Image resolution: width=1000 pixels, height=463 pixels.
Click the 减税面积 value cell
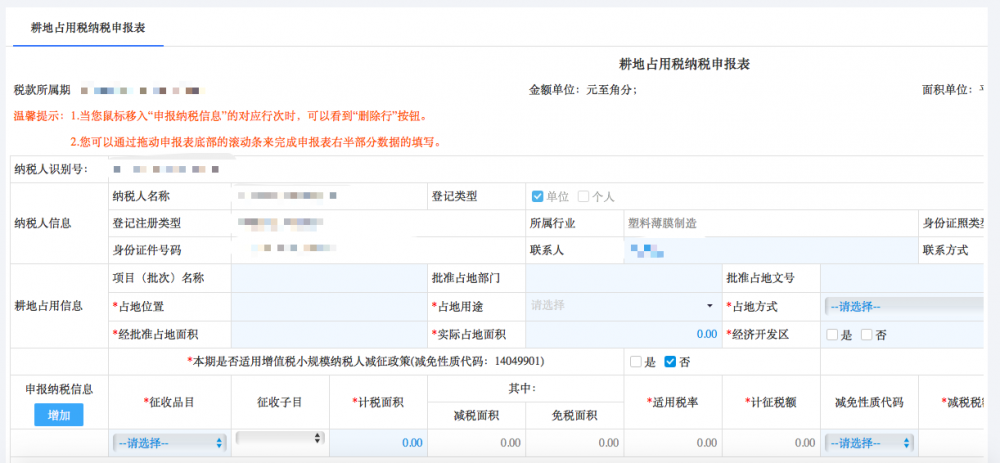pyautogui.click(x=476, y=443)
